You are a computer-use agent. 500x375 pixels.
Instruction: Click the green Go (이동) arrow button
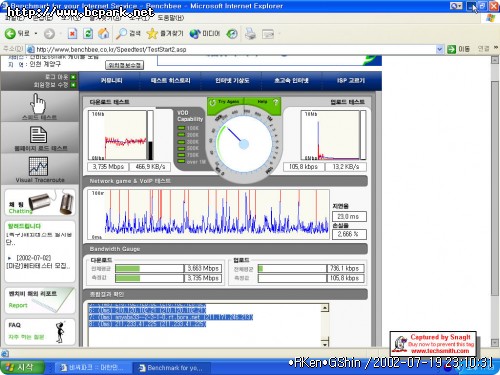(x=451, y=49)
